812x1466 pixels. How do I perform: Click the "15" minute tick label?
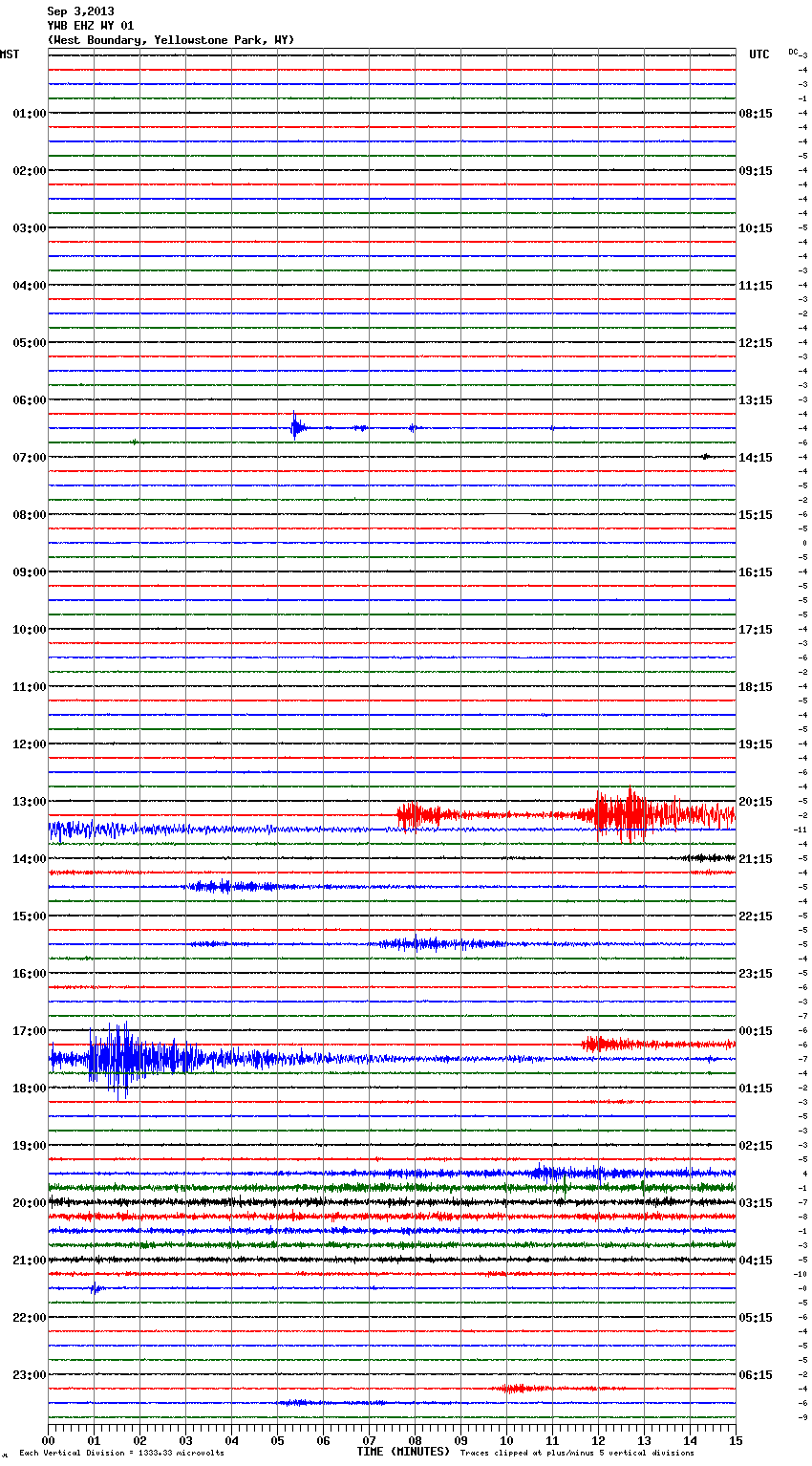[x=736, y=1440]
